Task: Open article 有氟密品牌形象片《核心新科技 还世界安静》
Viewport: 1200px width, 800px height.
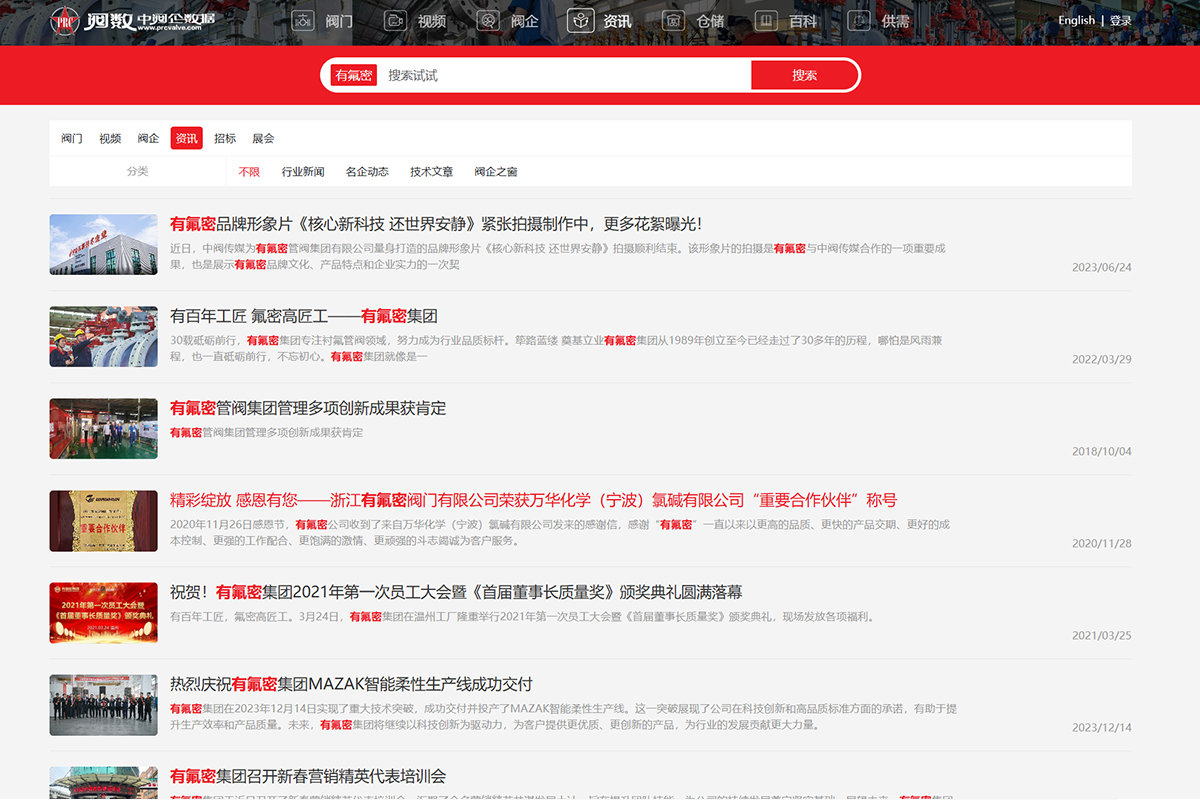Action: click(436, 224)
